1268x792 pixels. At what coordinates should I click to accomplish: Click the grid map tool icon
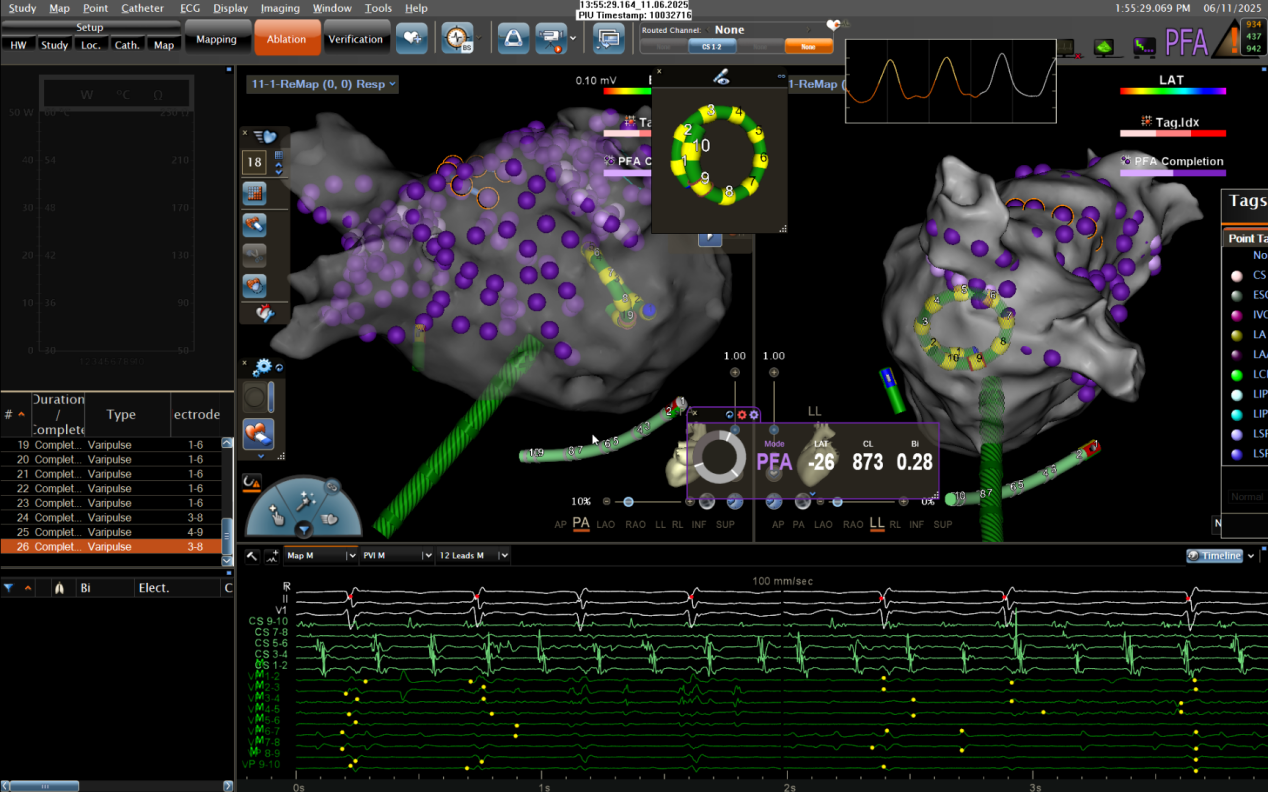[254, 193]
